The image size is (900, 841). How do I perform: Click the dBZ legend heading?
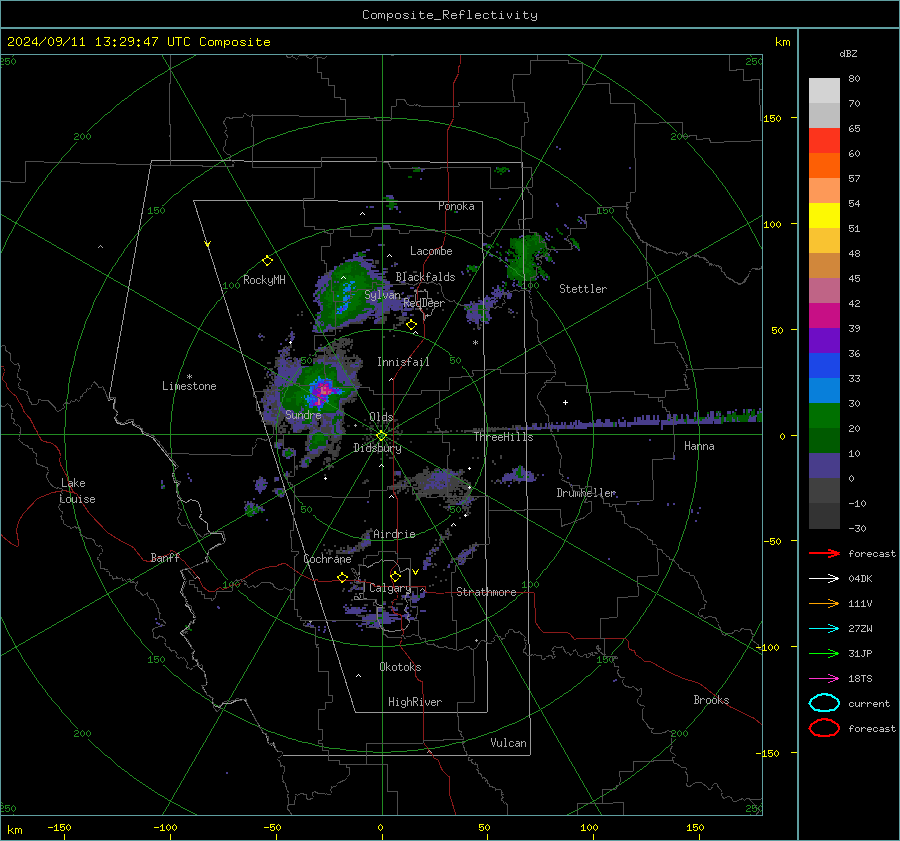pyautogui.click(x=848, y=53)
